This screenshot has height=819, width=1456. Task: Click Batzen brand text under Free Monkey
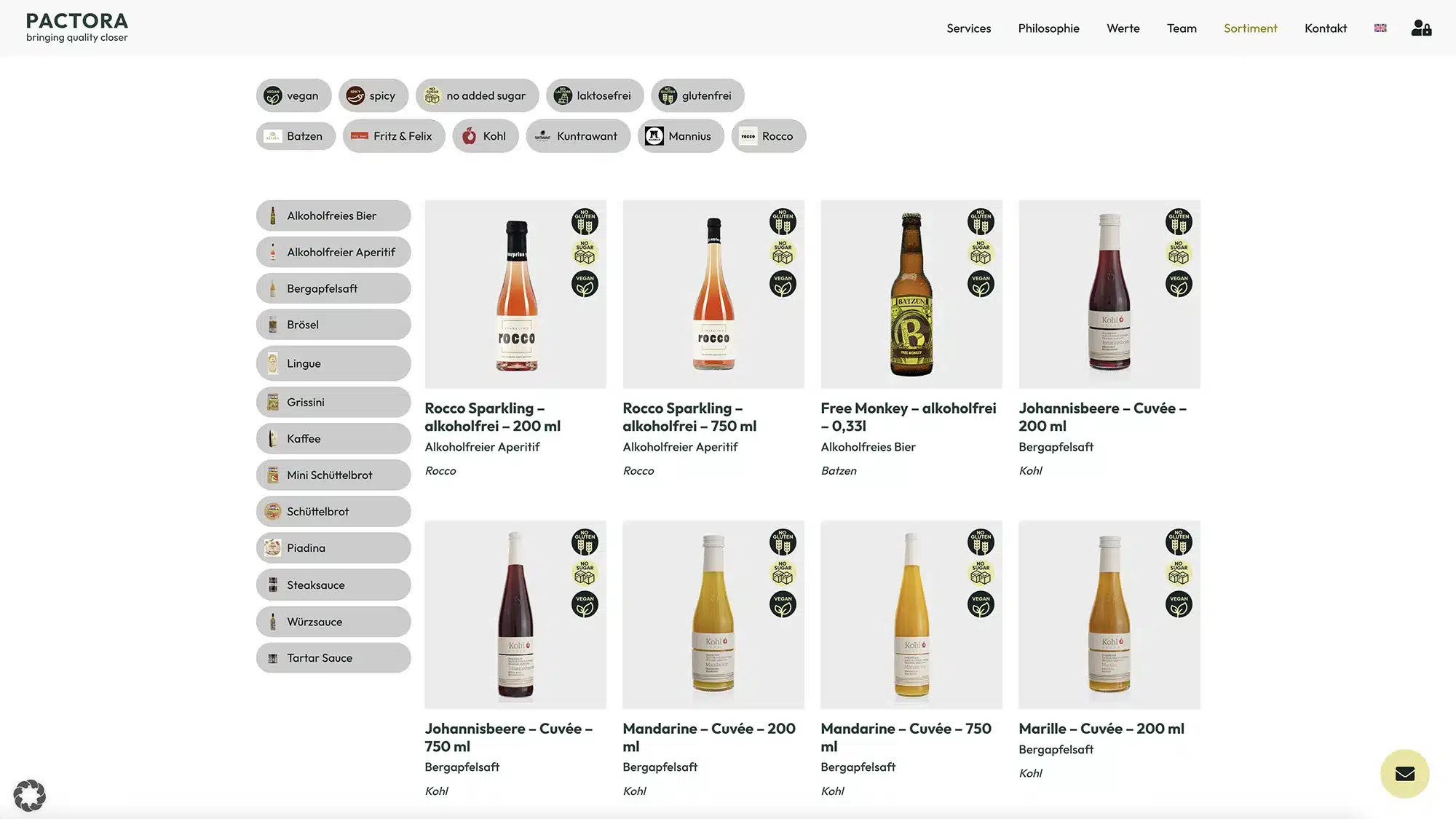(839, 471)
